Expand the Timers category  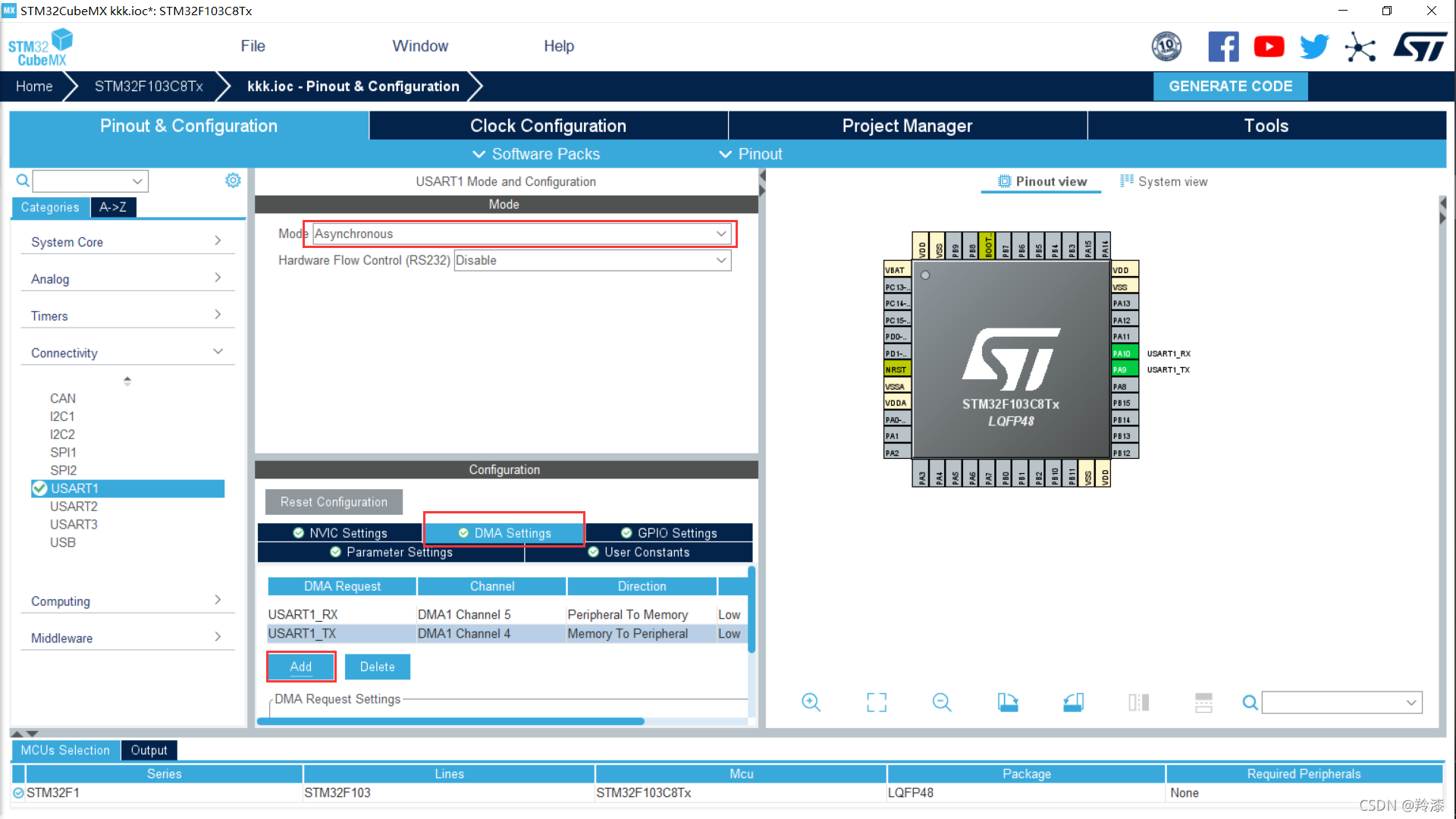pos(127,316)
